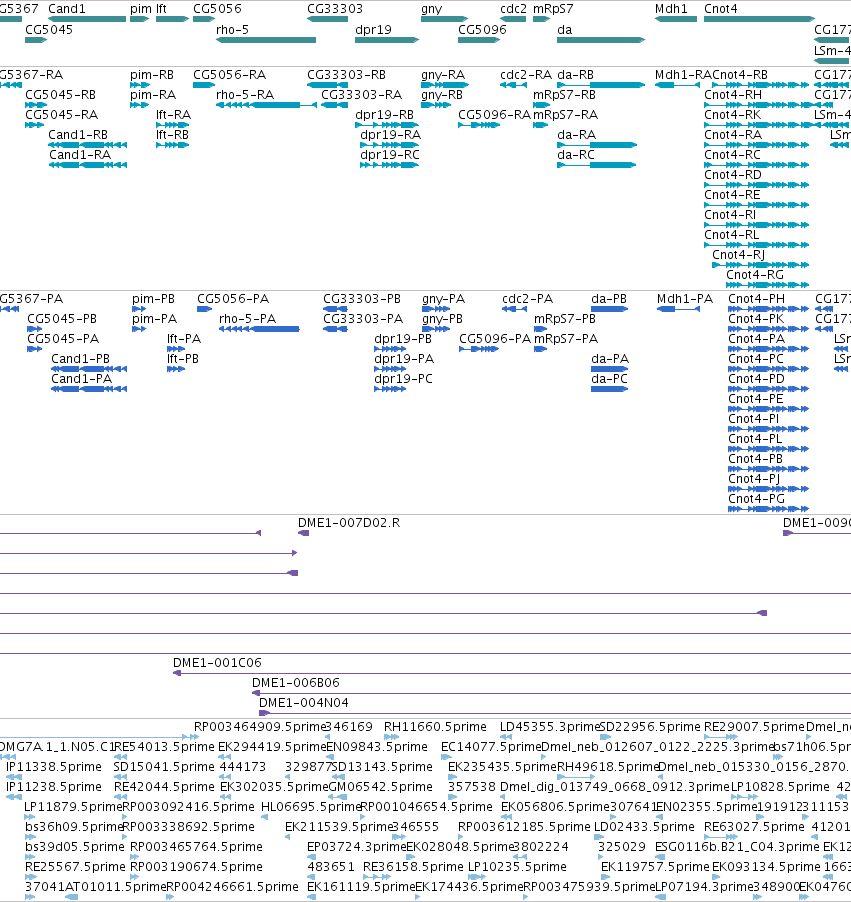
Task: Click protein dpr19-PB
Action: [403, 338]
